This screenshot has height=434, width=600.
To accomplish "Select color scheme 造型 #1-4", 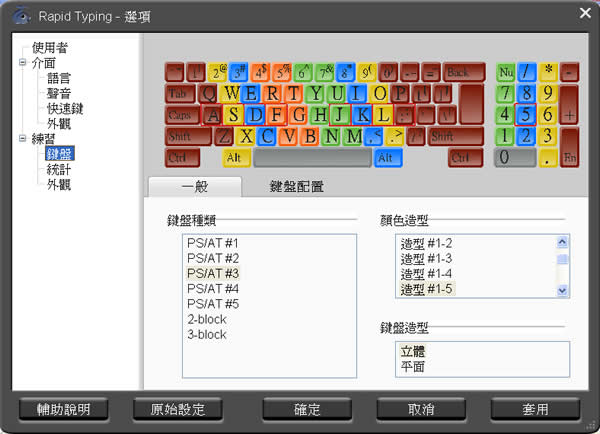I will pos(426,274).
